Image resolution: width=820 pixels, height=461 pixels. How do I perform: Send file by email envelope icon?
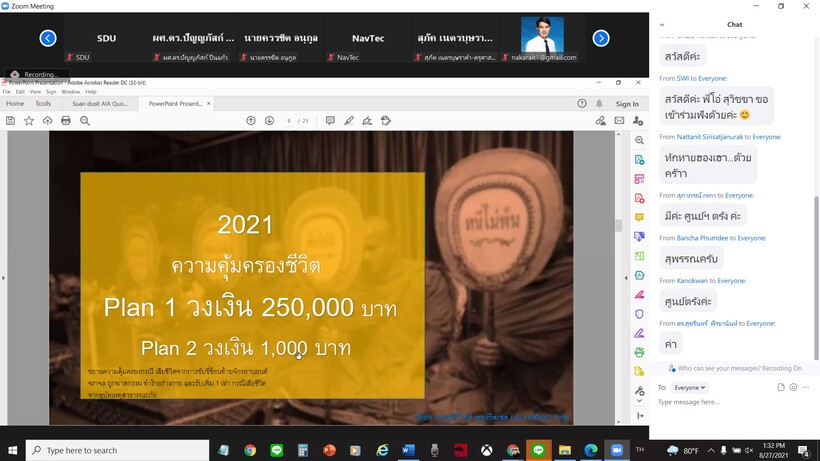click(x=619, y=121)
